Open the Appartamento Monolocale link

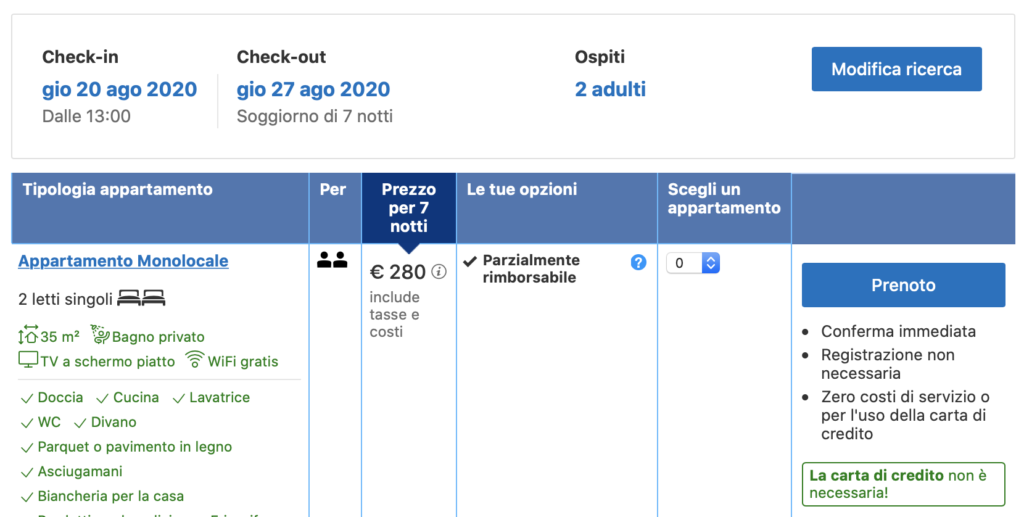[x=123, y=261]
